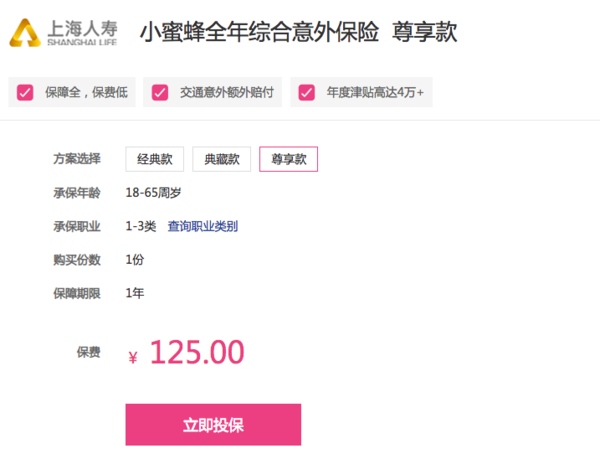
Task: Select the 经典款 plan option
Action: [x=155, y=159]
